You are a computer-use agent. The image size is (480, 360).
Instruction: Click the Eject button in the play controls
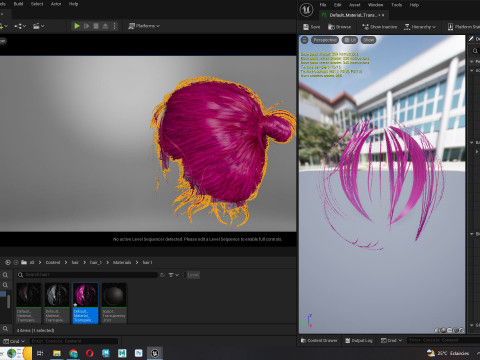pos(105,26)
